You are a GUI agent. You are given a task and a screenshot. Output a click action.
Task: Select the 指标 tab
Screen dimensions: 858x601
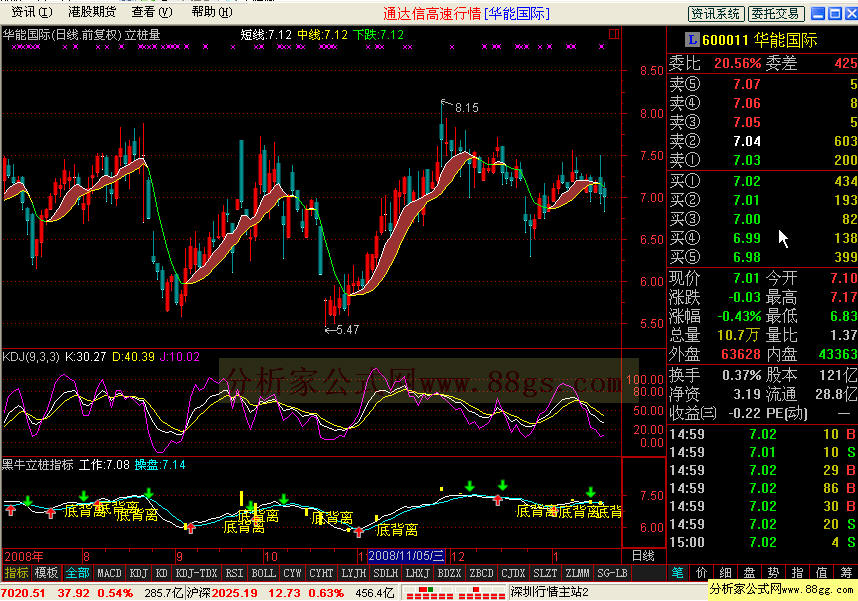click(x=16, y=573)
